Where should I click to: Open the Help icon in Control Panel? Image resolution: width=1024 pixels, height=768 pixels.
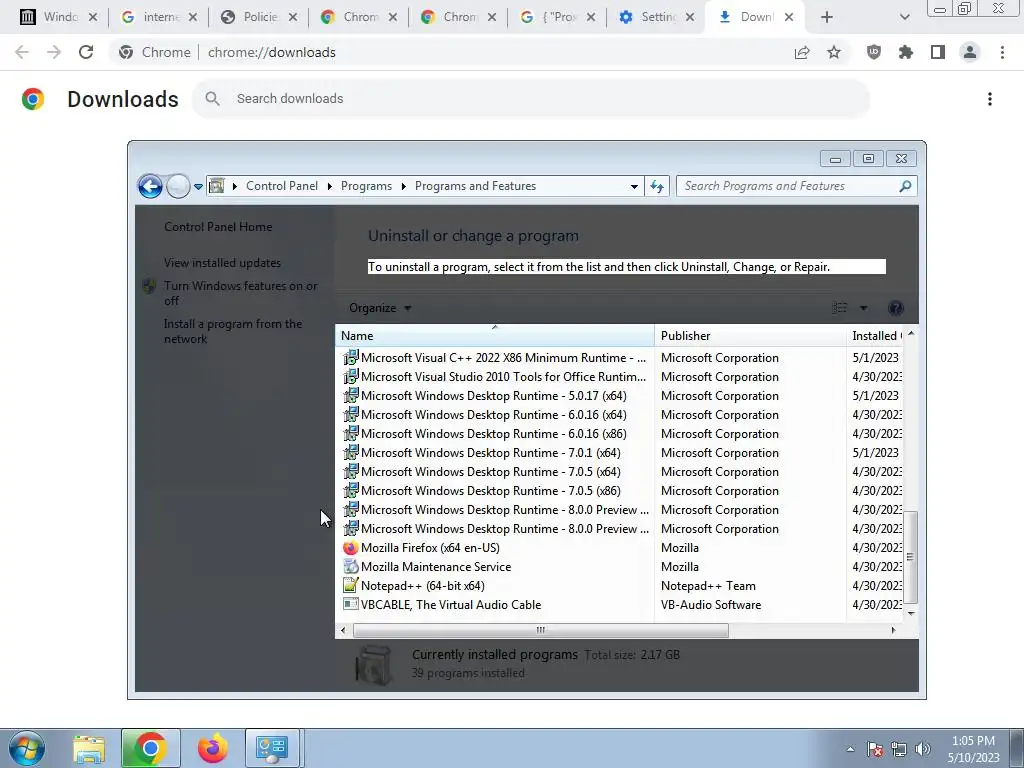tap(895, 308)
